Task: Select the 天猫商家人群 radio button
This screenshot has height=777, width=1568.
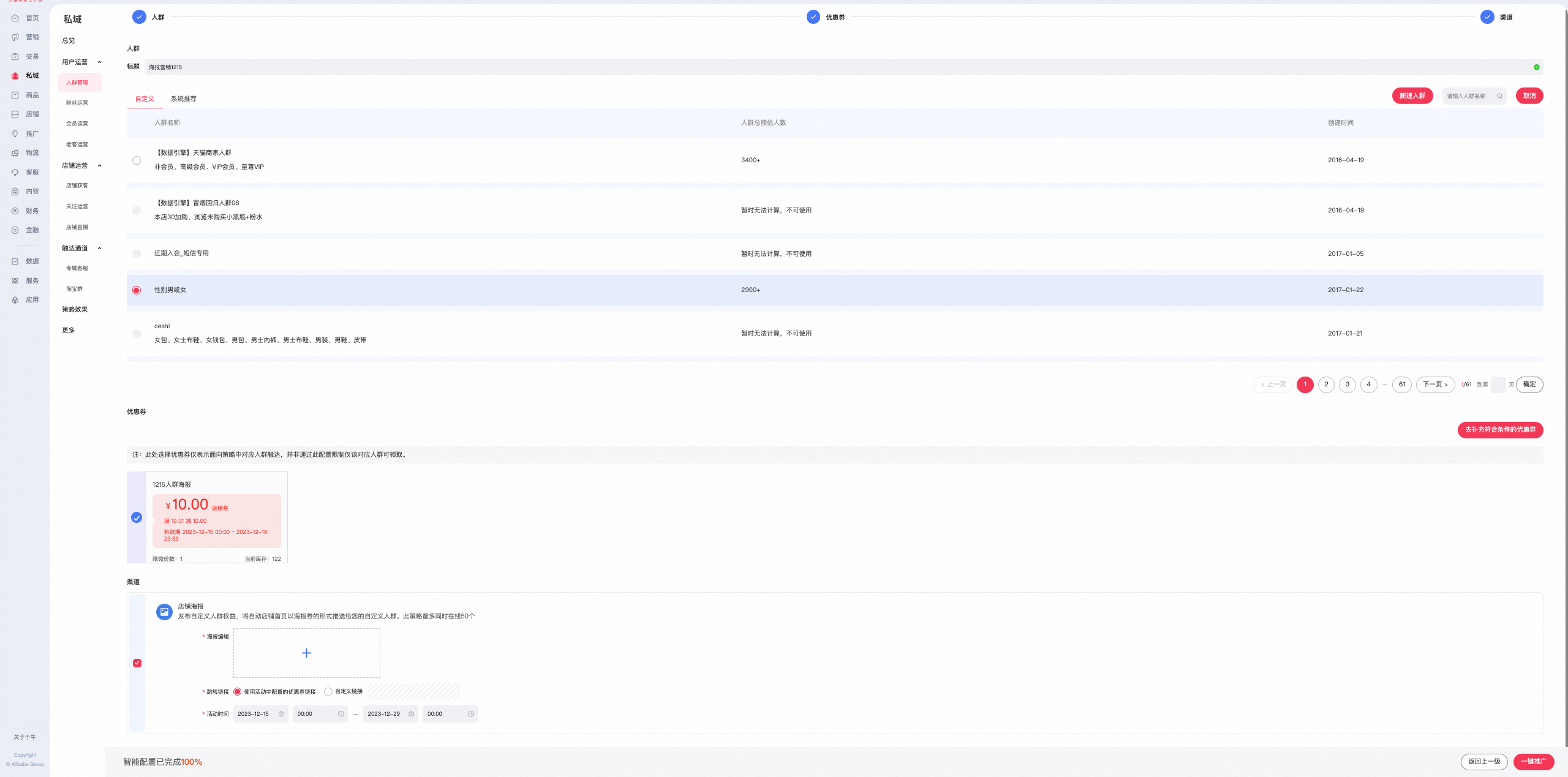Action: pyautogui.click(x=137, y=160)
